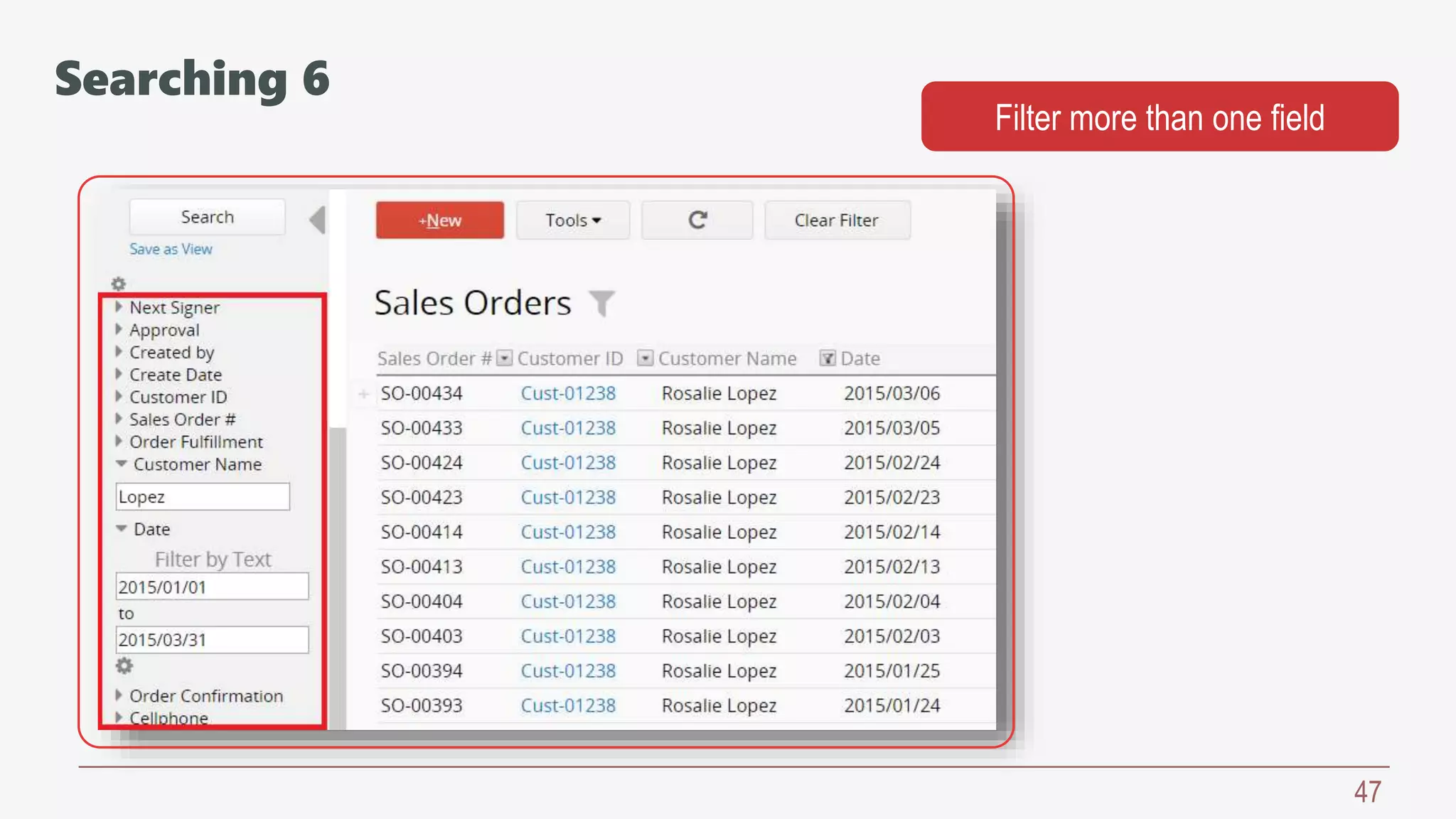Click the gear icon below date range

tap(124, 666)
